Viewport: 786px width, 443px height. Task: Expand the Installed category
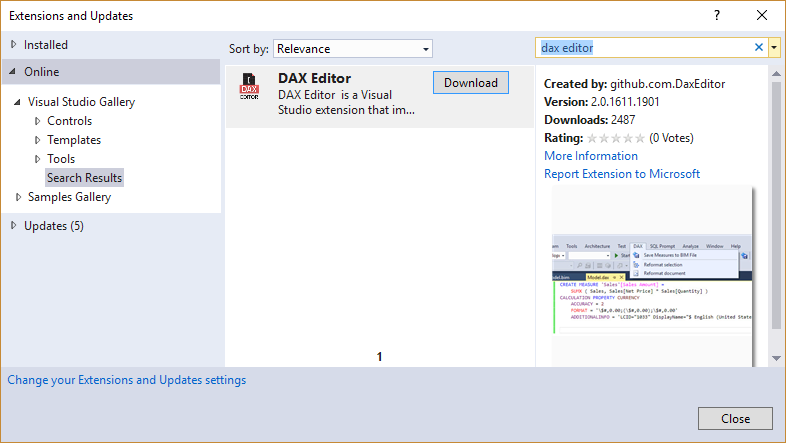click(14, 45)
